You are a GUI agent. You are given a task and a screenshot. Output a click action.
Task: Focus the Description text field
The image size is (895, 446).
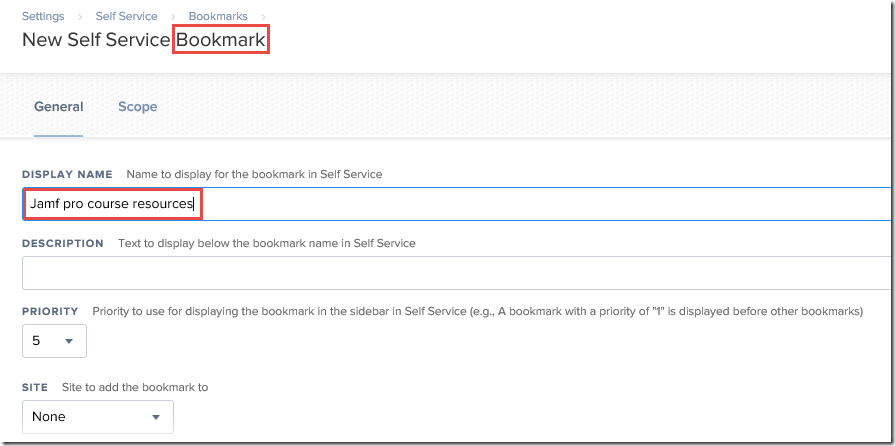pos(457,273)
